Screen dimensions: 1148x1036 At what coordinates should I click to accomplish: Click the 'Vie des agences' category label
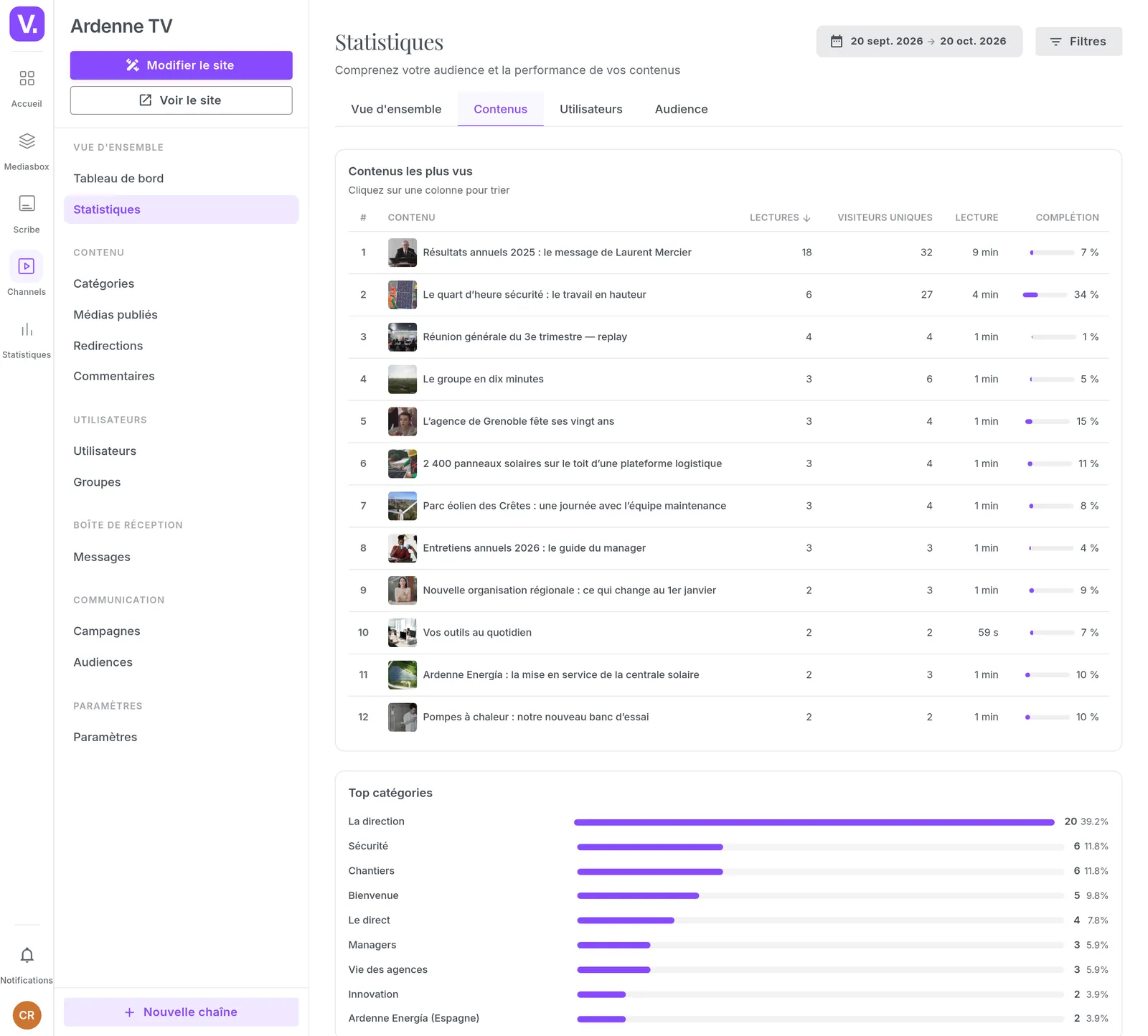[x=388, y=970]
